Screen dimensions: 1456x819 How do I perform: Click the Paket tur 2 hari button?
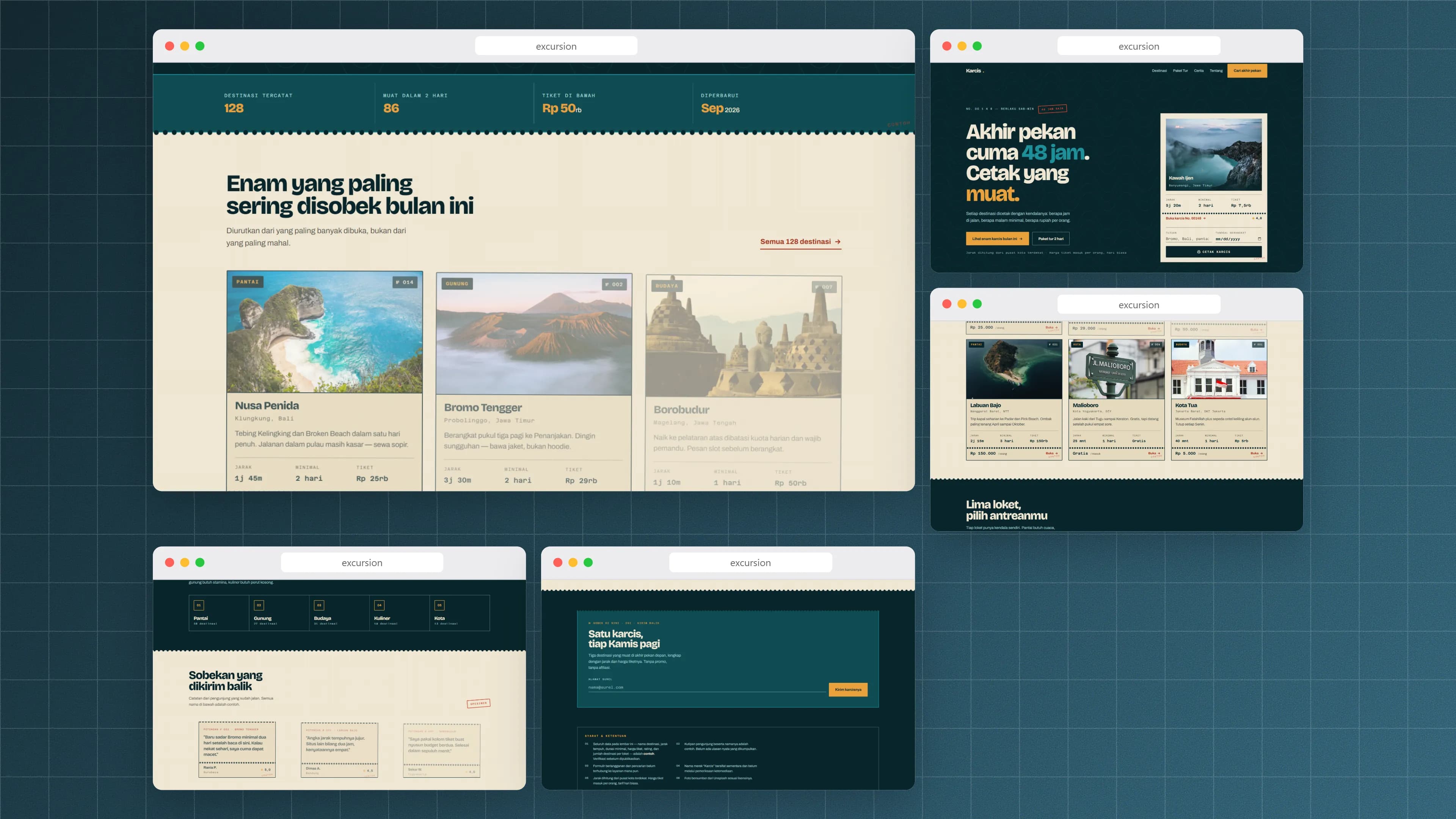tap(1050, 238)
